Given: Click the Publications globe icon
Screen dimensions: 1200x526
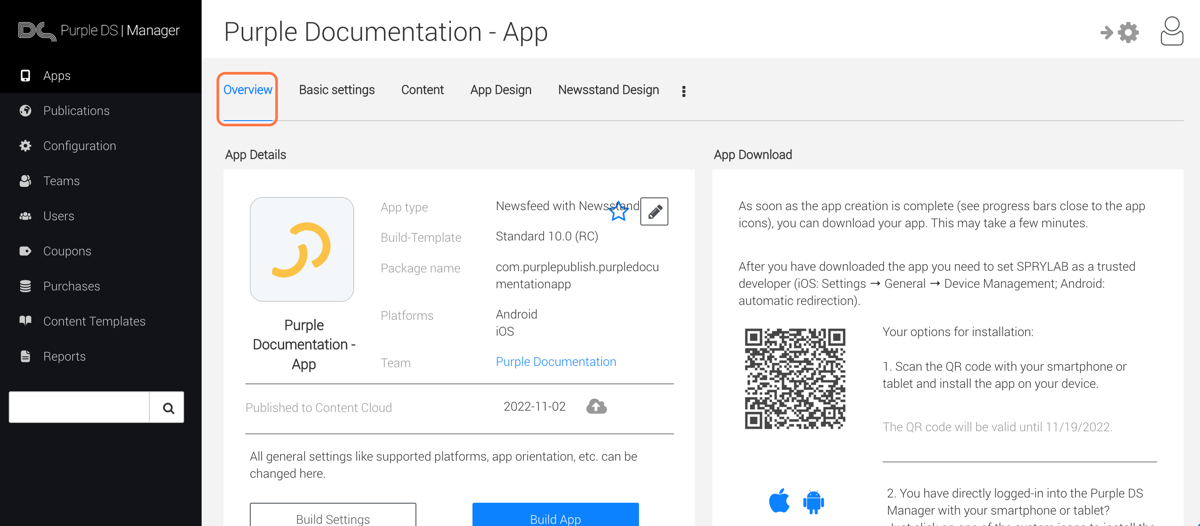Looking at the screenshot, I should click(25, 111).
